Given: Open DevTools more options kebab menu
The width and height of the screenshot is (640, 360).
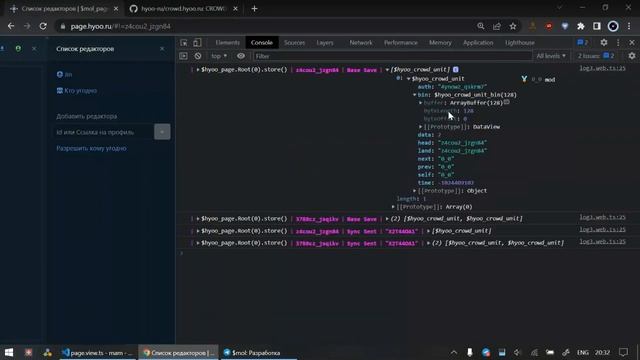Looking at the screenshot, I should 618,42.
